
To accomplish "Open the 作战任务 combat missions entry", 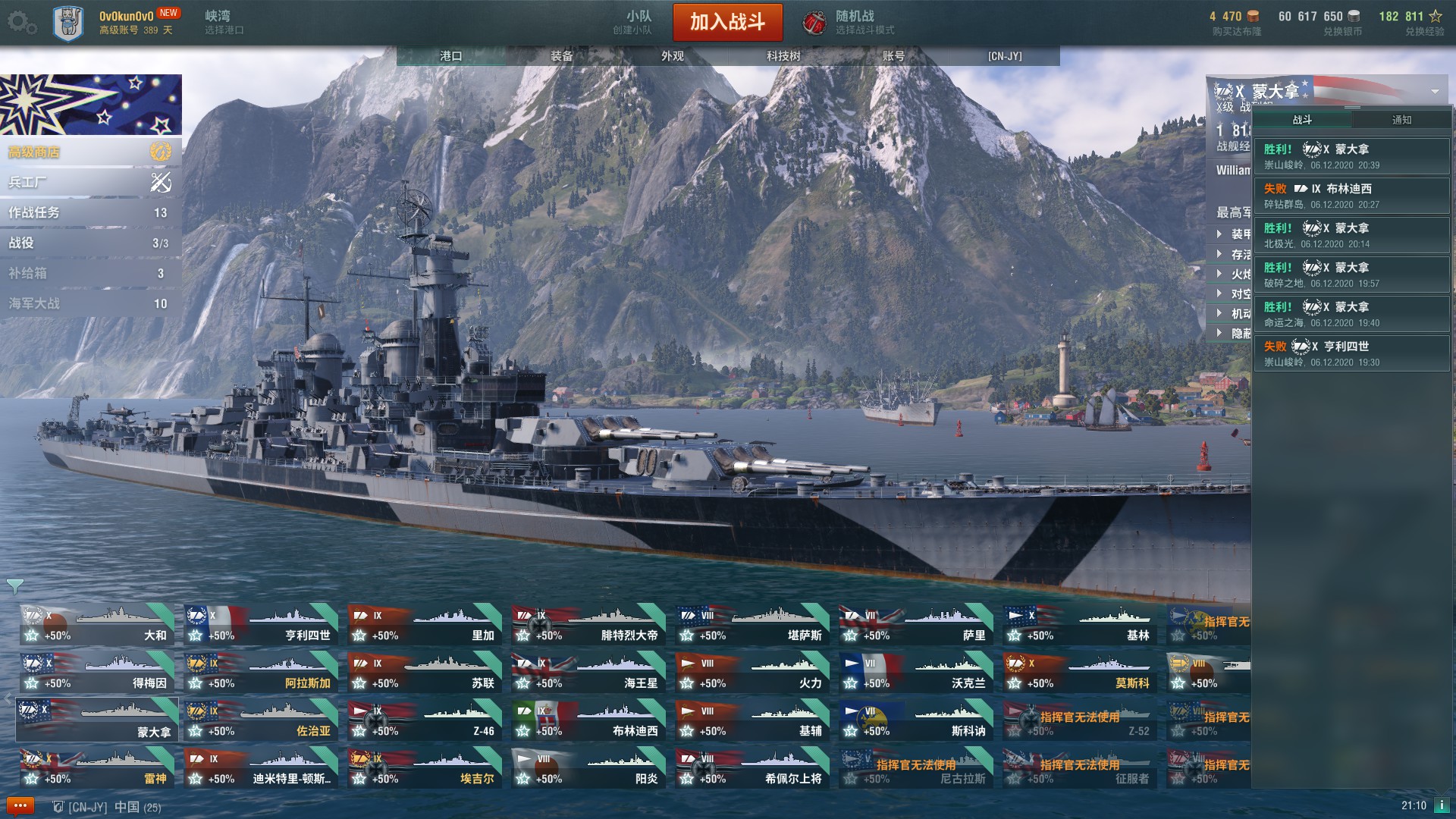I will click(91, 212).
